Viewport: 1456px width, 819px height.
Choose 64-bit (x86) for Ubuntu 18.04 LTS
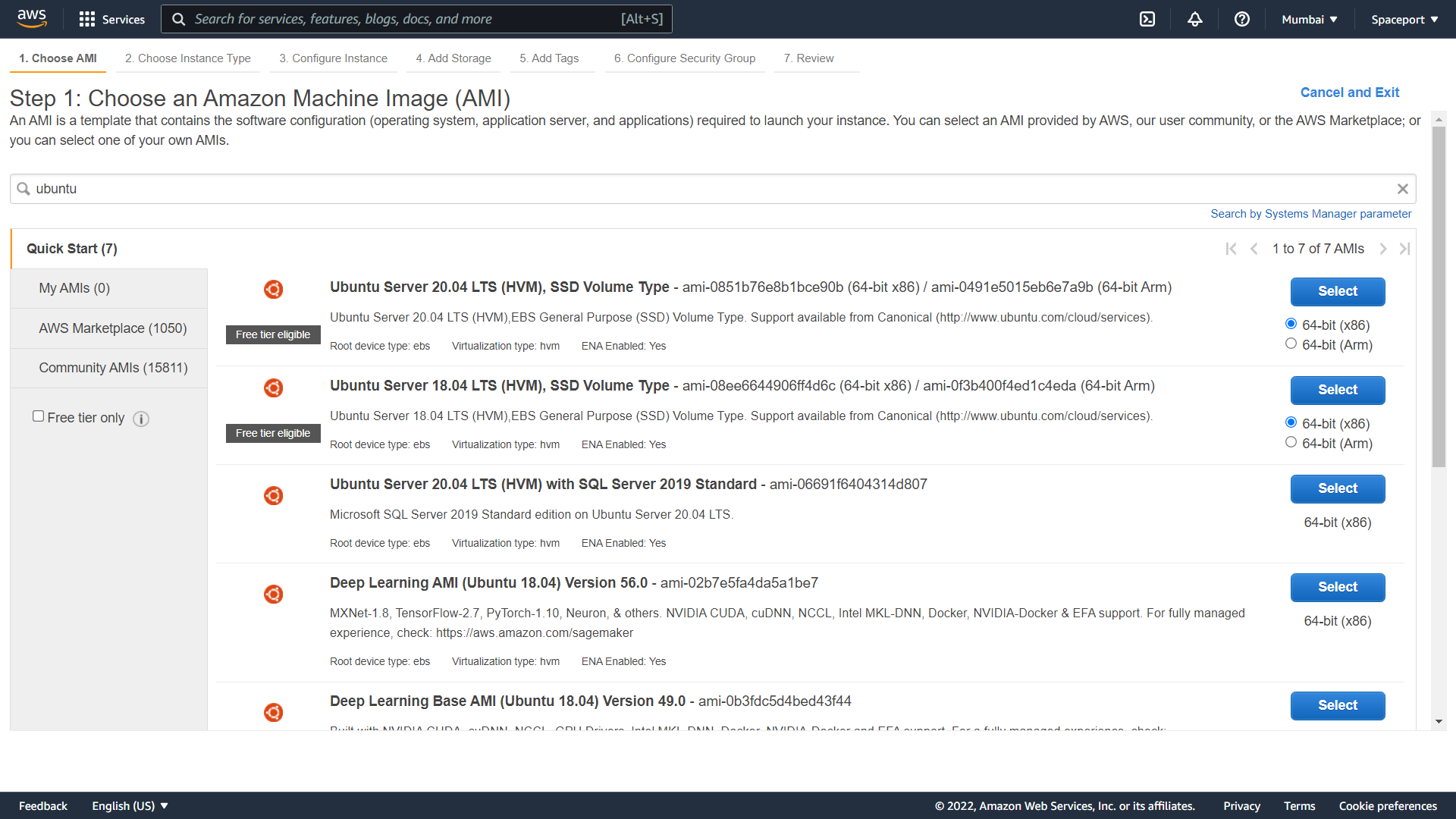tap(1291, 422)
